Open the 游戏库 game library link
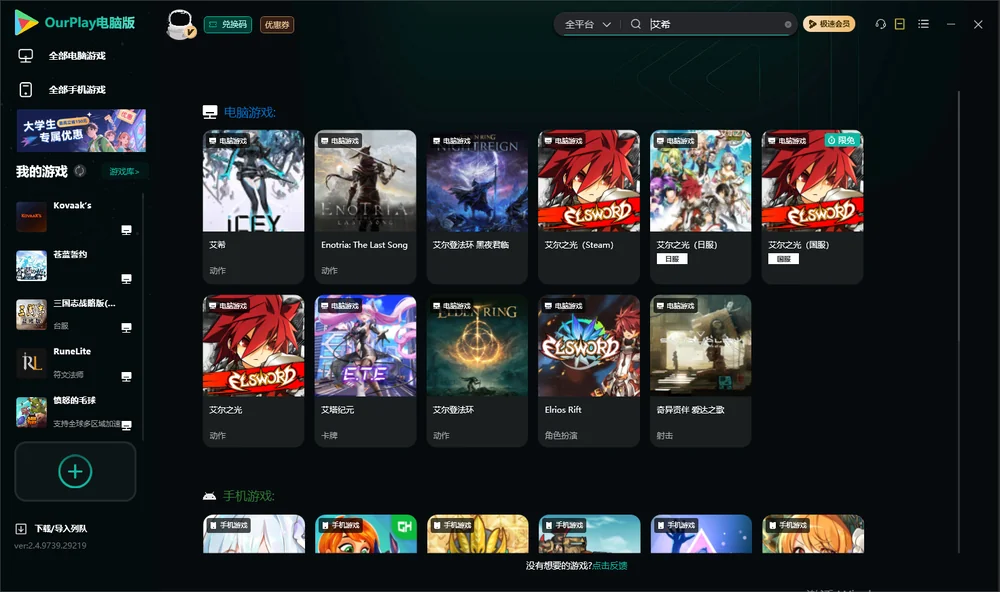 point(124,172)
